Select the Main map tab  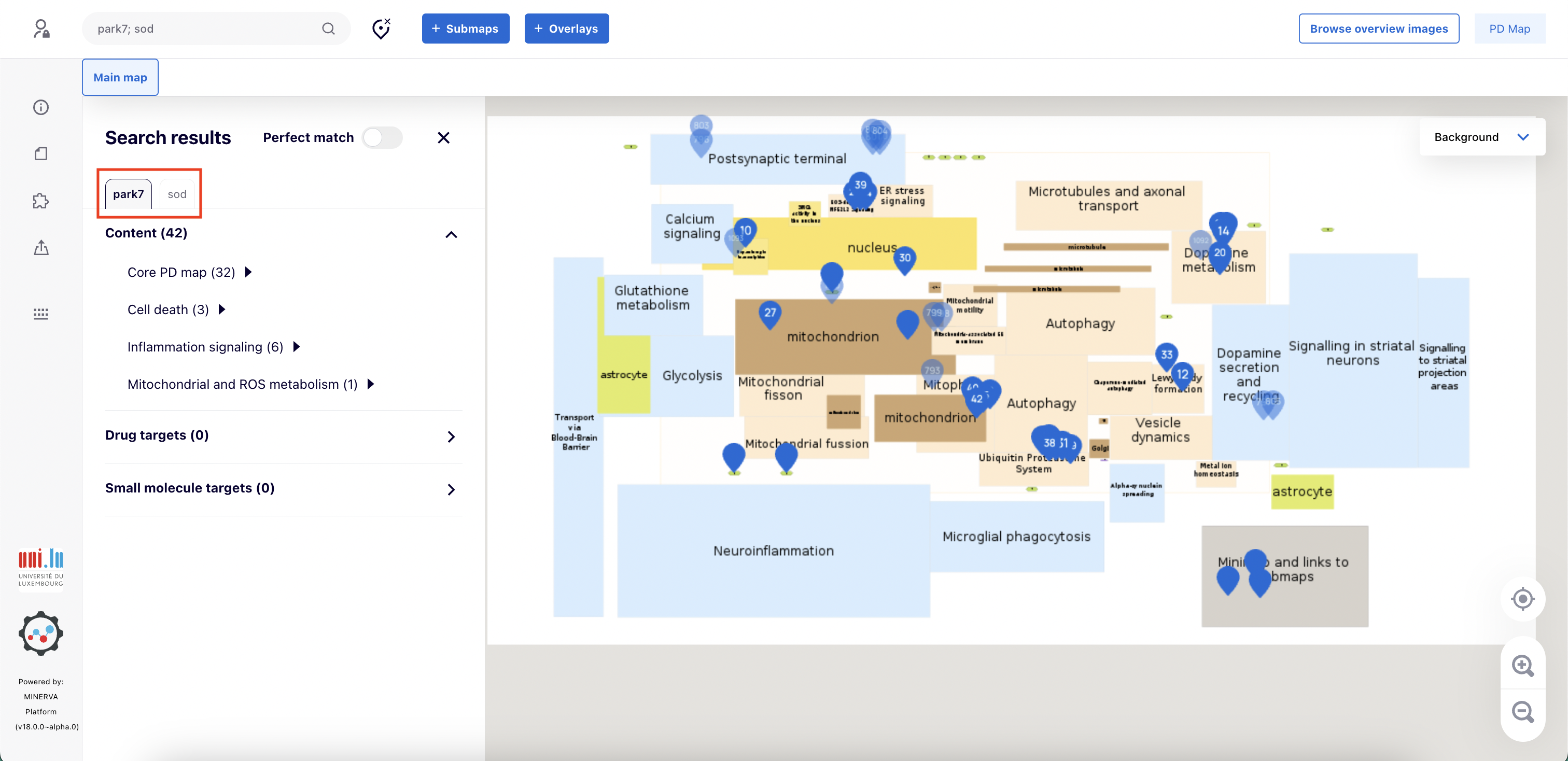point(120,77)
